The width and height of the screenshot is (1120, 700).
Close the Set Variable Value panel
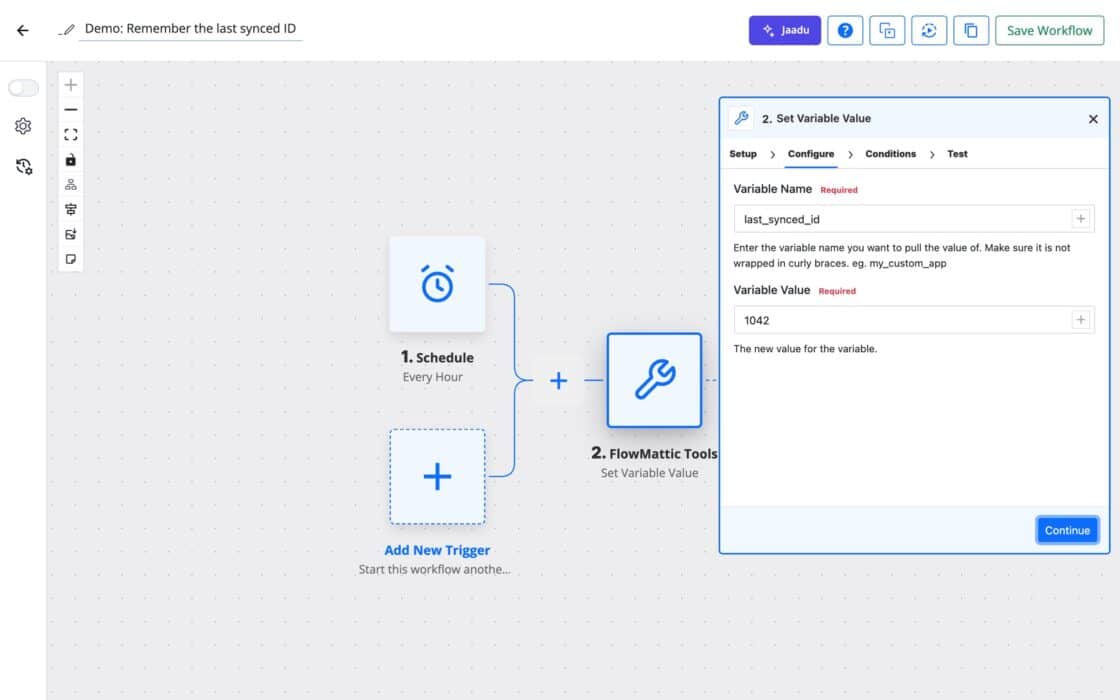point(1093,119)
